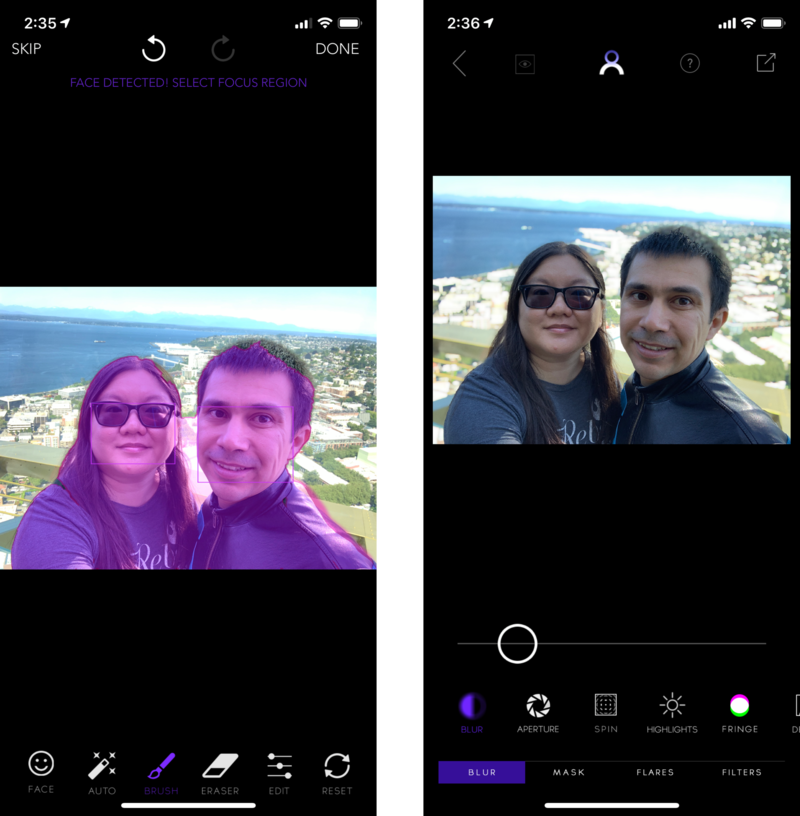Open the help question mark

click(x=690, y=64)
